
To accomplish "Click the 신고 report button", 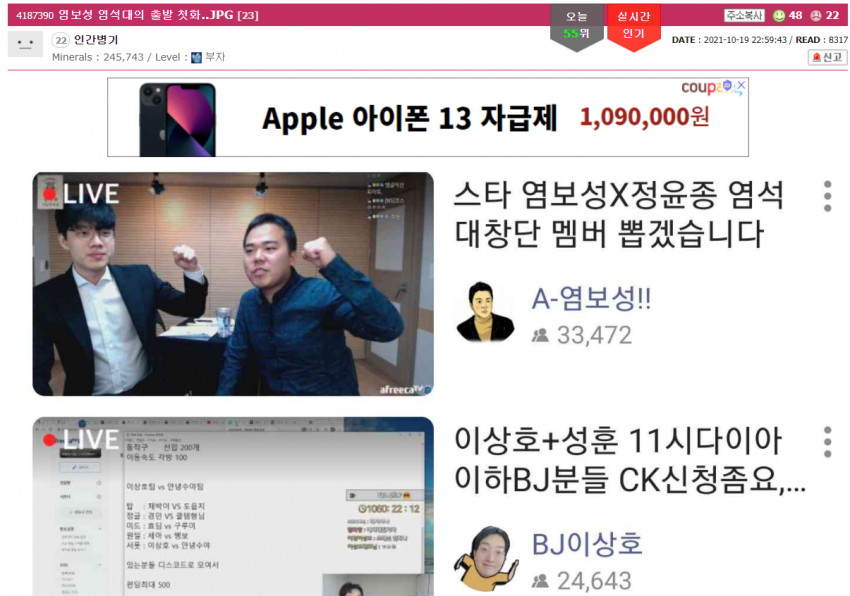I will [x=827, y=57].
